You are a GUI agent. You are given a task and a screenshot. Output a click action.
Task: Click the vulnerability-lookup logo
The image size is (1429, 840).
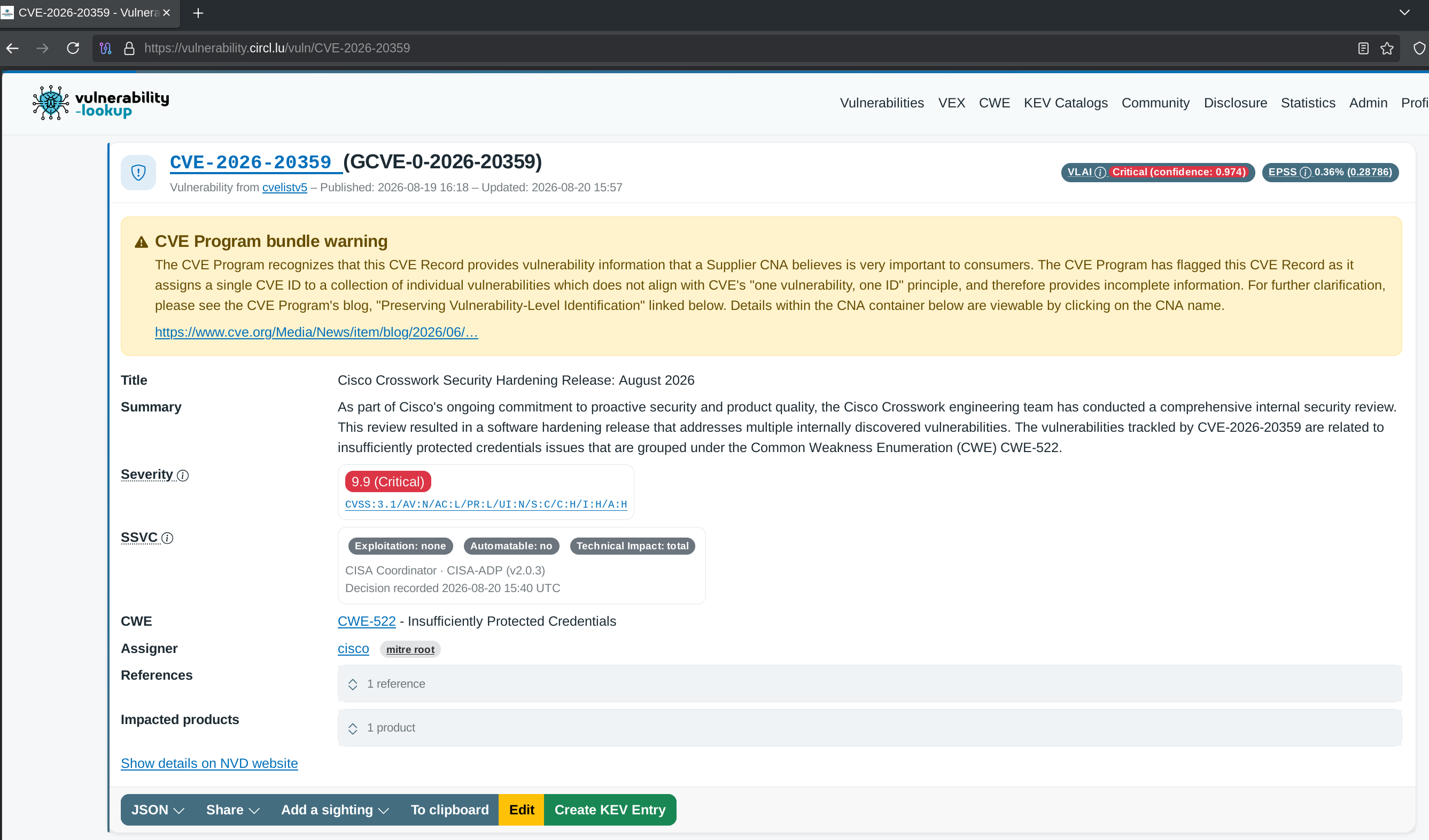101,103
